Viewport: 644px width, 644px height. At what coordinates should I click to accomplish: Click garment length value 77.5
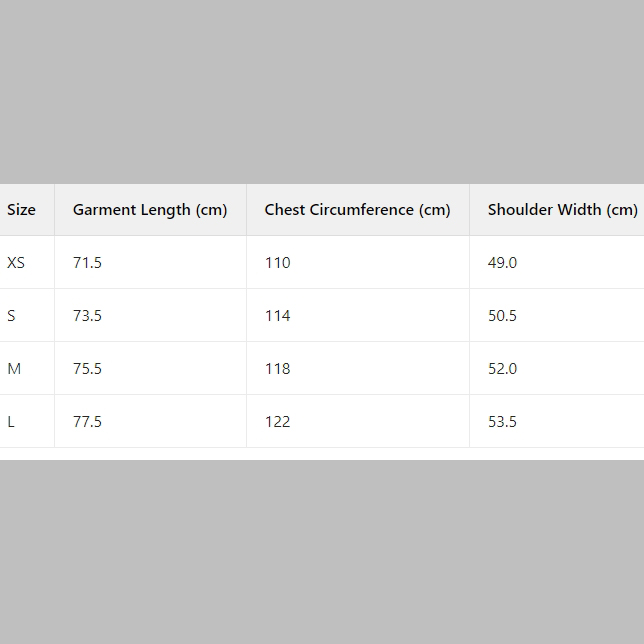[87, 422]
